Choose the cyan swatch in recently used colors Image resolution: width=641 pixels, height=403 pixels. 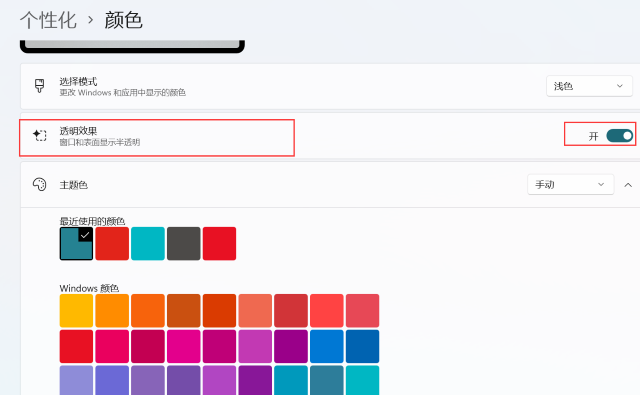pos(148,243)
